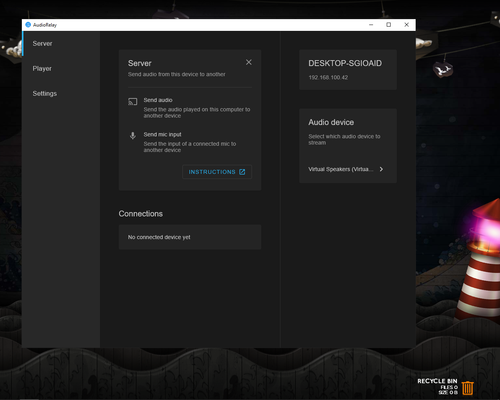Click 'Select which audio device to stream' text

pos(344,139)
